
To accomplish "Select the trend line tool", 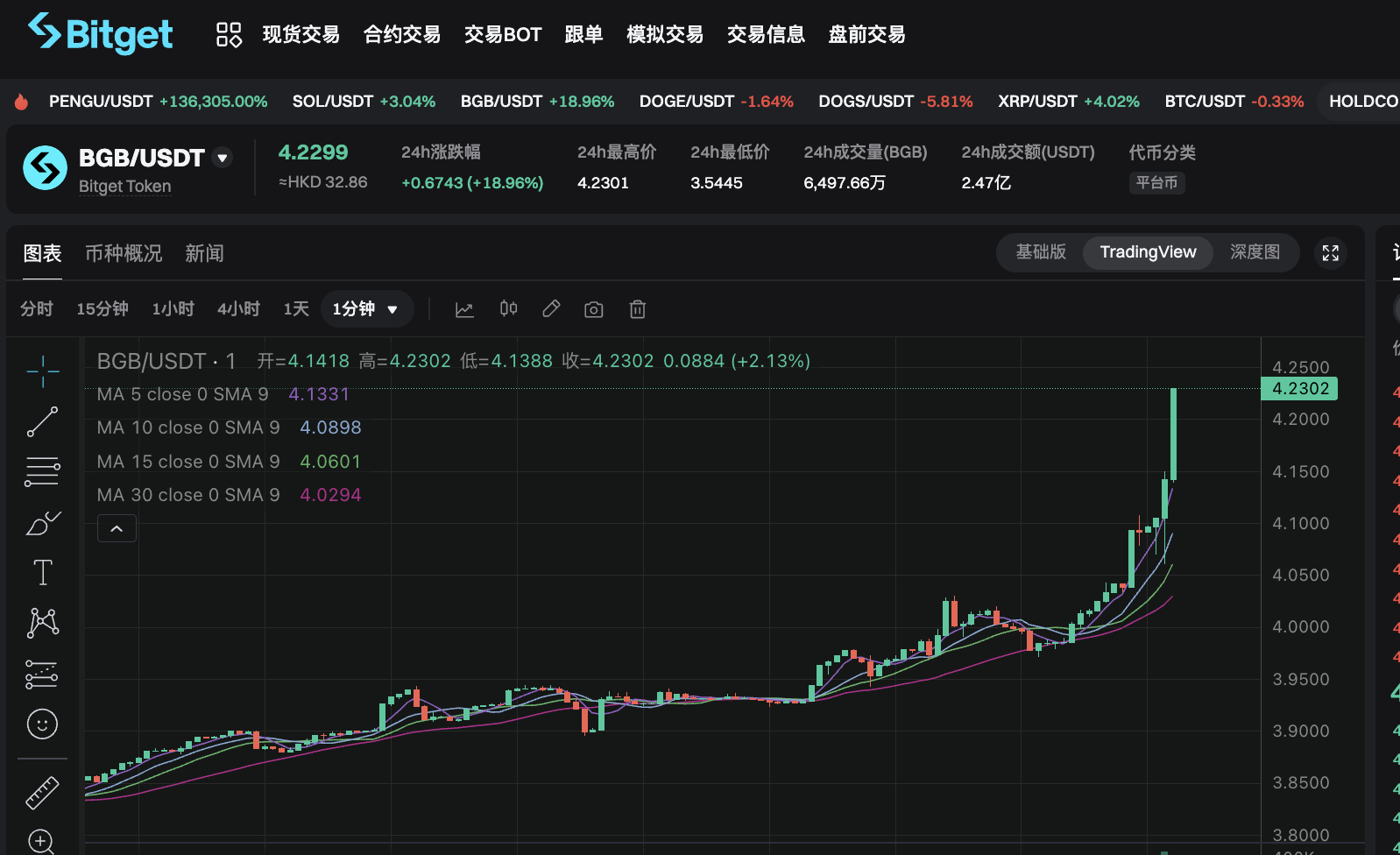I will [x=43, y=421].
